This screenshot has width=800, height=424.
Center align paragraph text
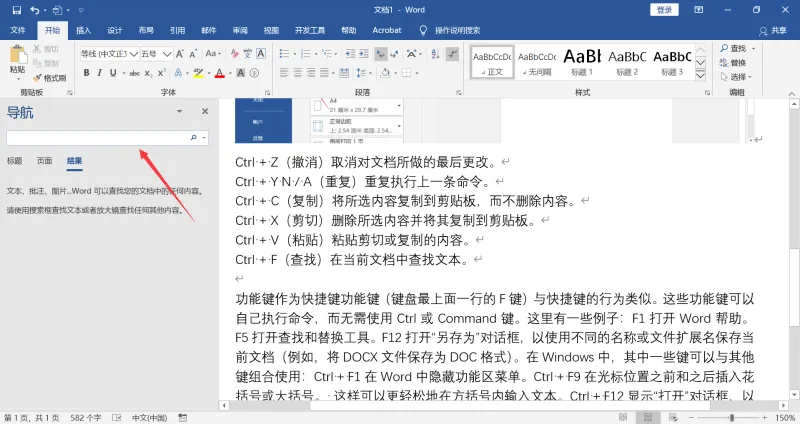(297, 73)
